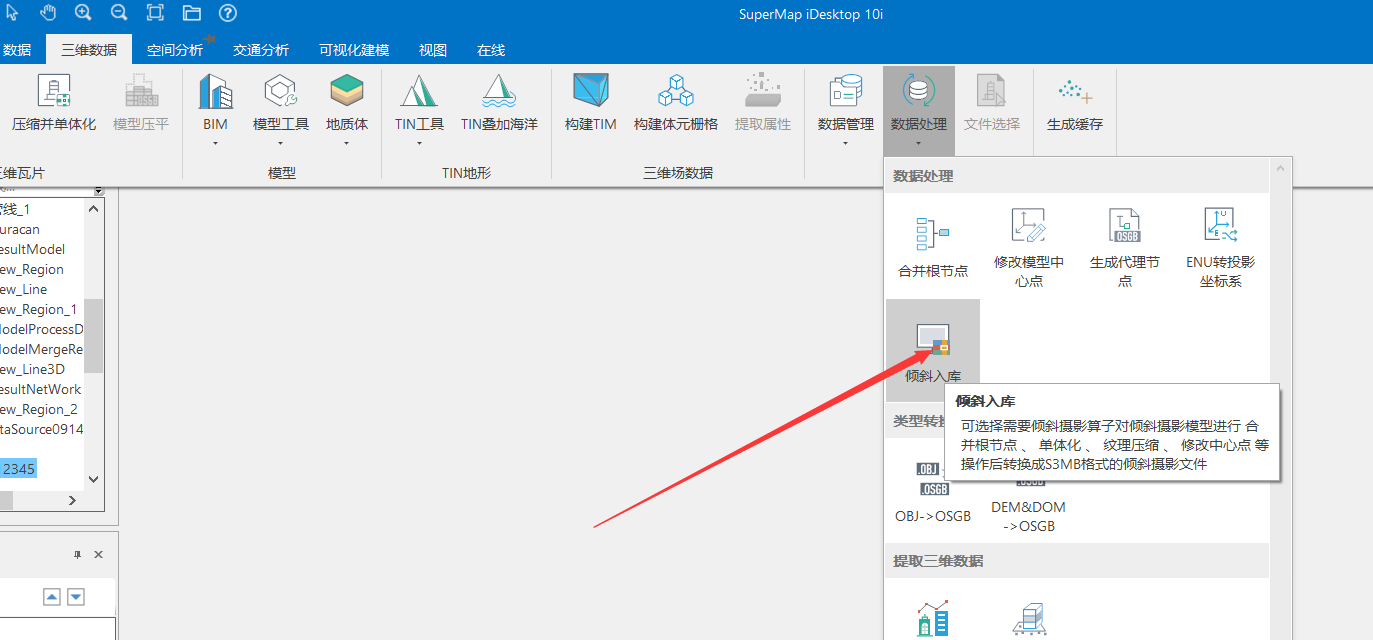
Task: Select the item ending 'ew_Region' in list
Action: 32,269
